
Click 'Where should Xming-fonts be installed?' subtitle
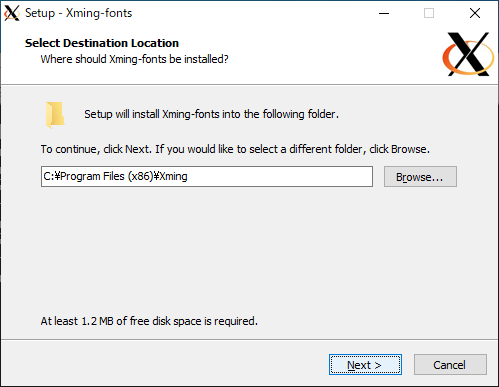point(134,59)
